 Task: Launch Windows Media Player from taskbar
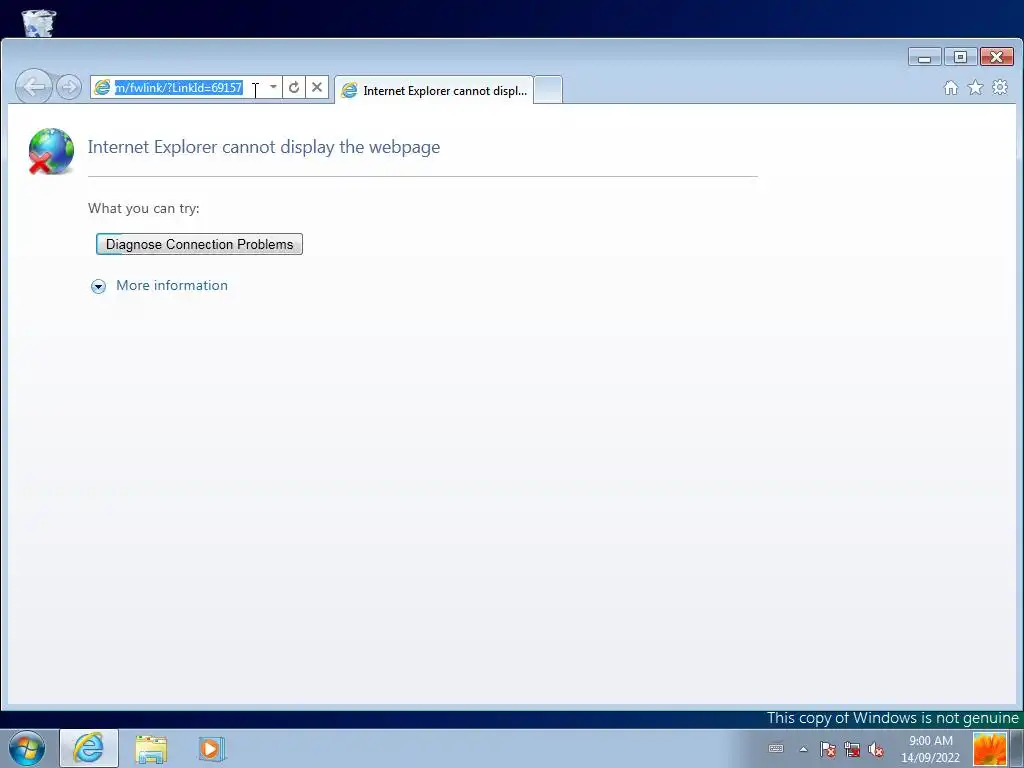(x=212, y=749)
